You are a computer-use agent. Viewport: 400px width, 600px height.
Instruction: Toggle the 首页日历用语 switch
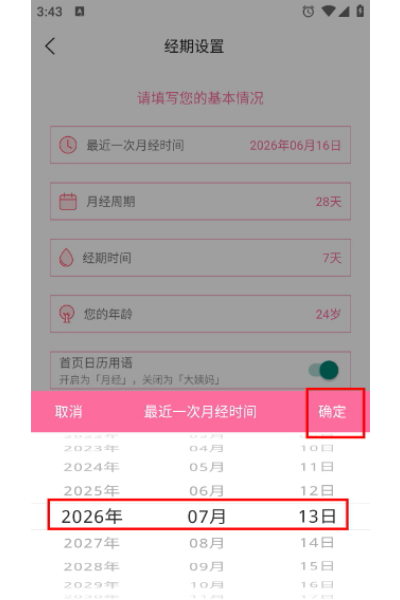(x=324, y=370)
